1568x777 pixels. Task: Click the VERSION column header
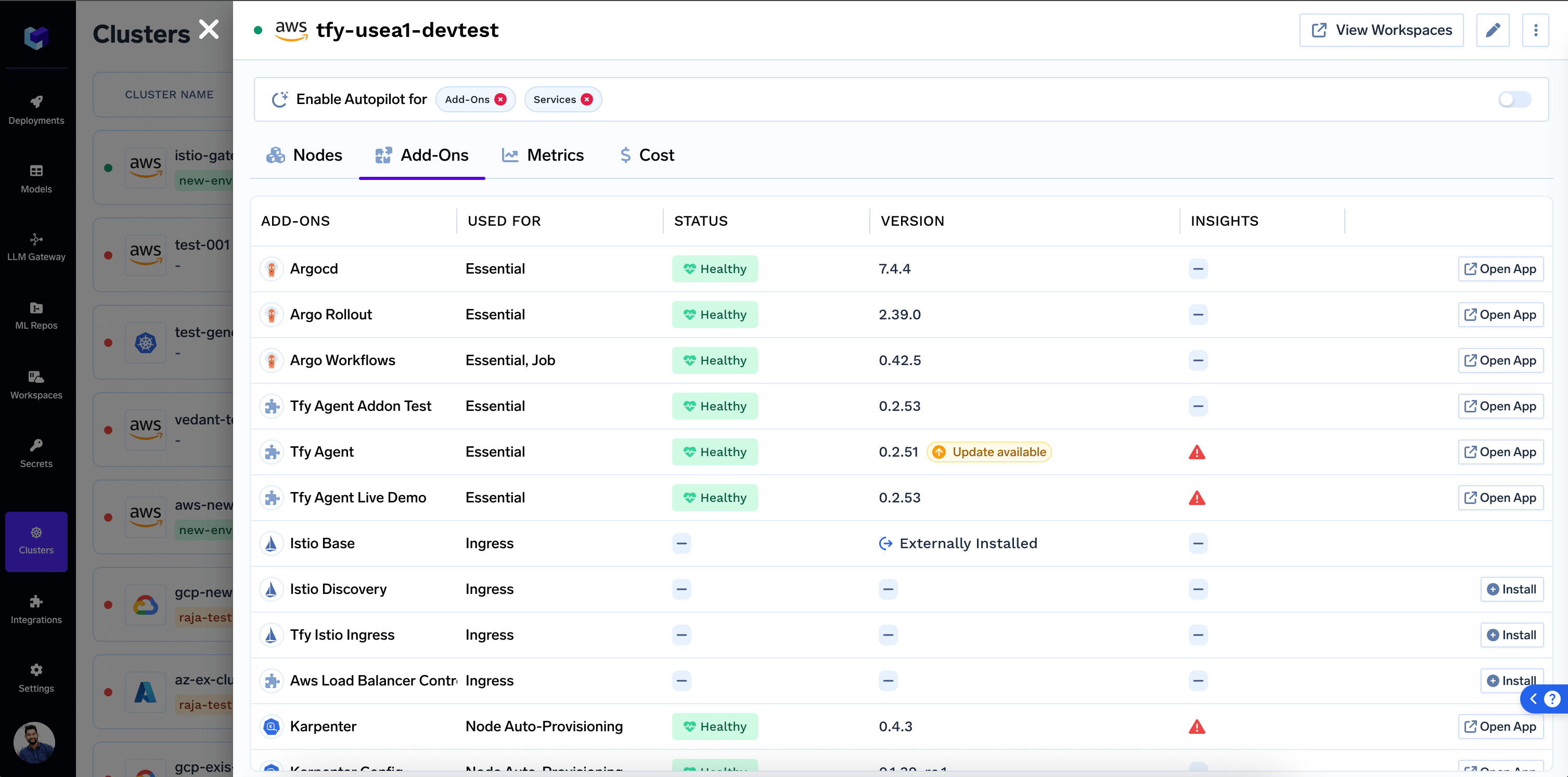coord(912,221)
